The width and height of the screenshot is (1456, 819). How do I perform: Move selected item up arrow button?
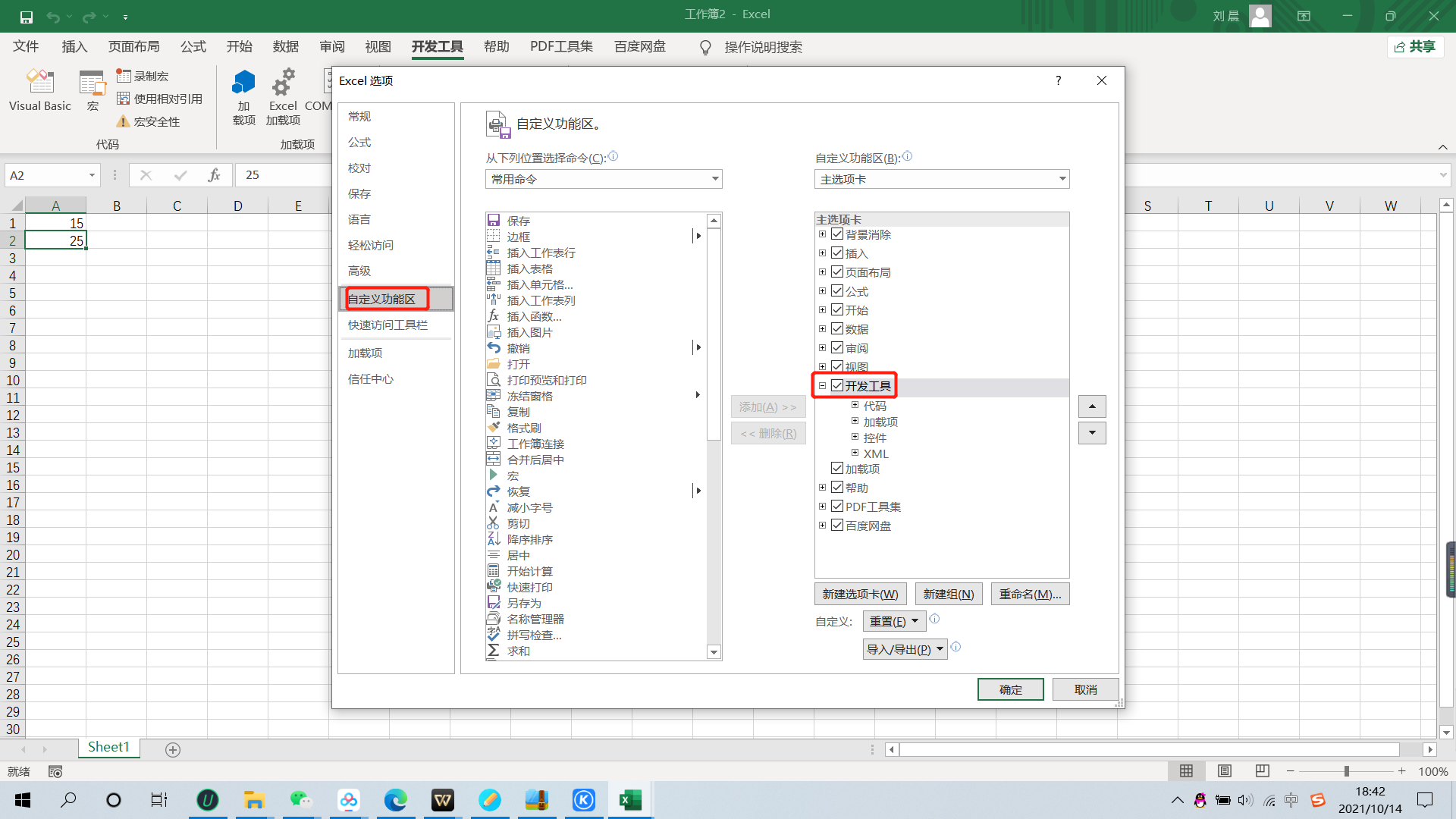click(x=1092, y=406)
